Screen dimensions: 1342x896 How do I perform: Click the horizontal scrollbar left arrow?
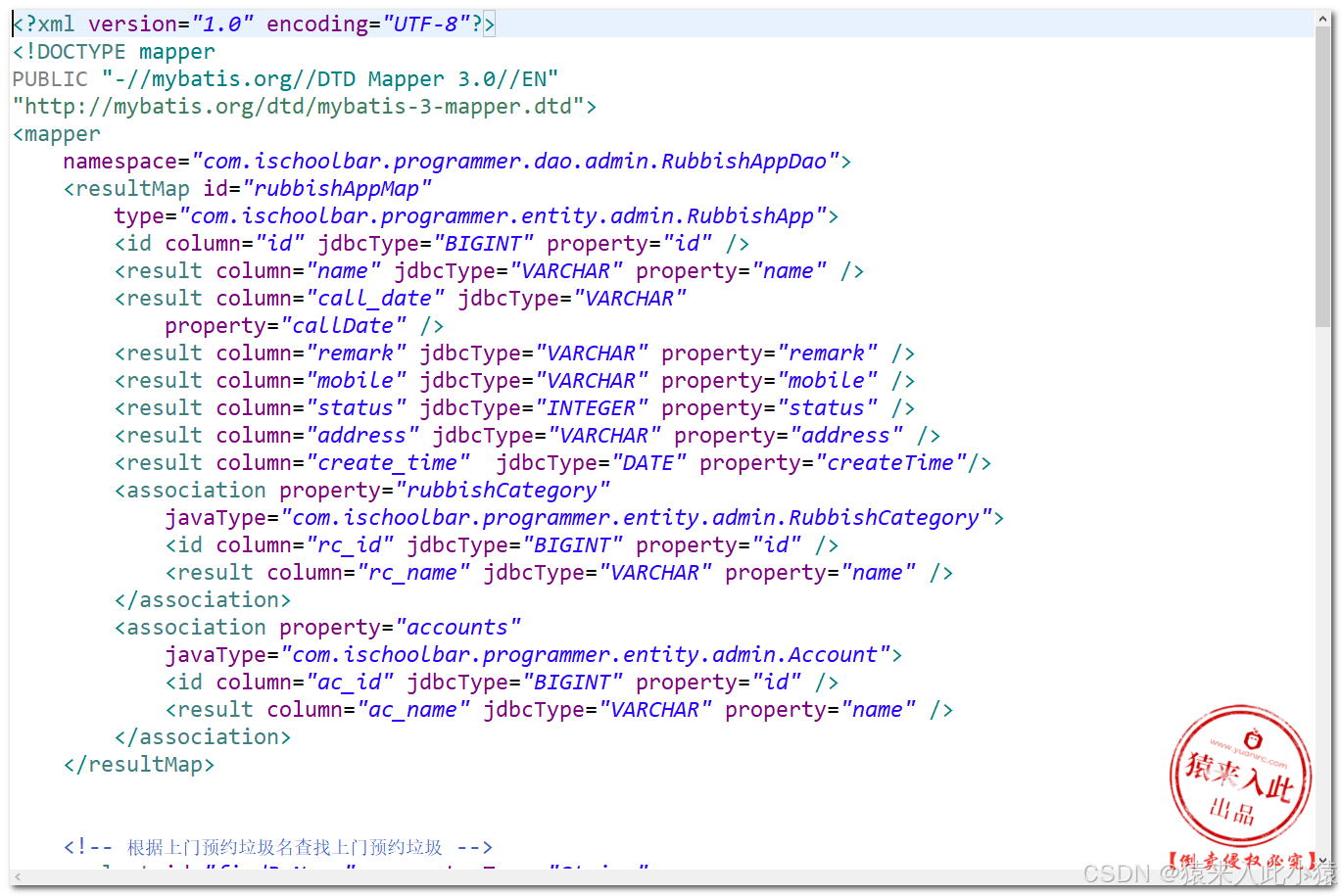point(18,877)
